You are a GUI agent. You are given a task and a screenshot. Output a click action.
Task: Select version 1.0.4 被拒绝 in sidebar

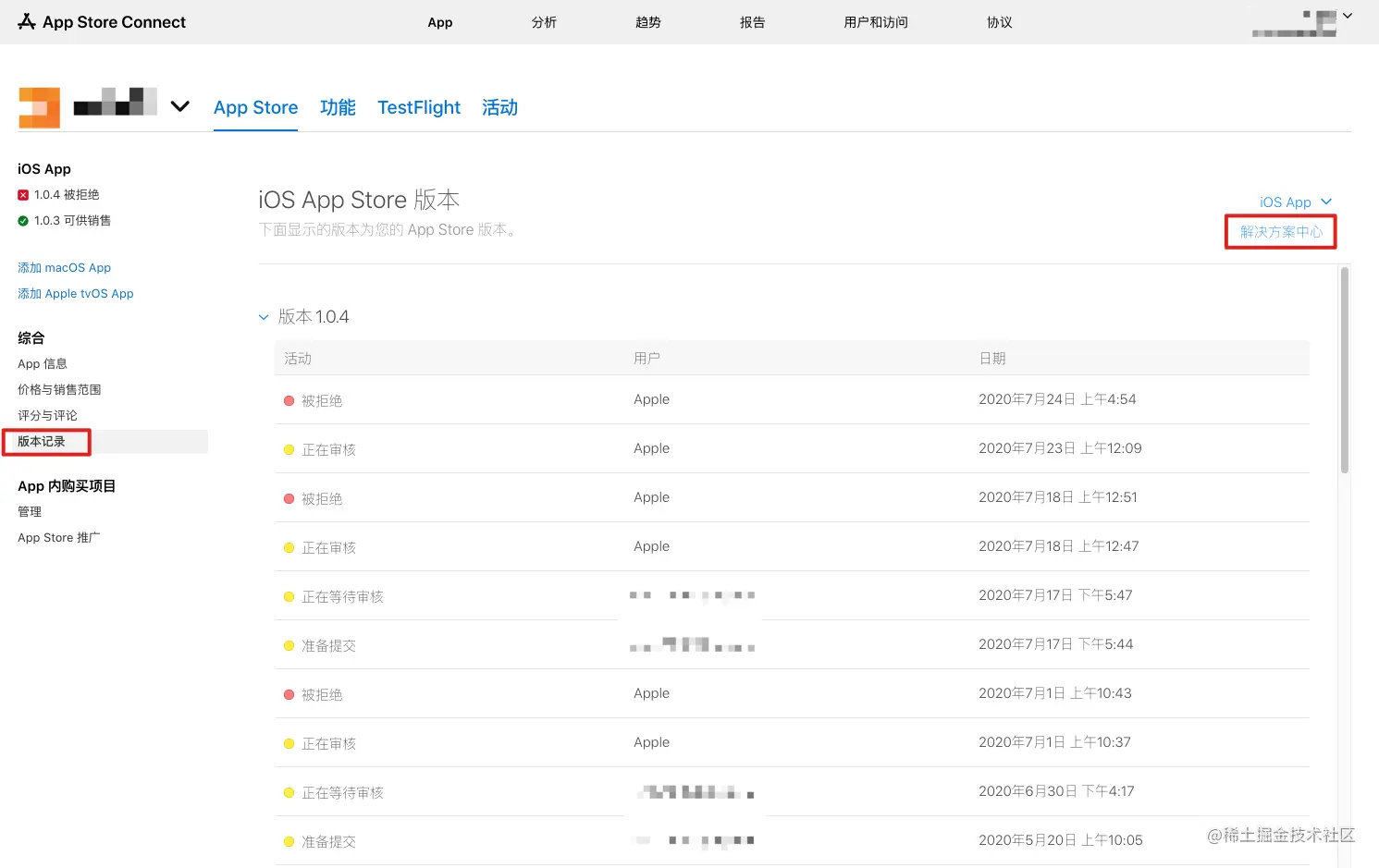click(67, 195)
